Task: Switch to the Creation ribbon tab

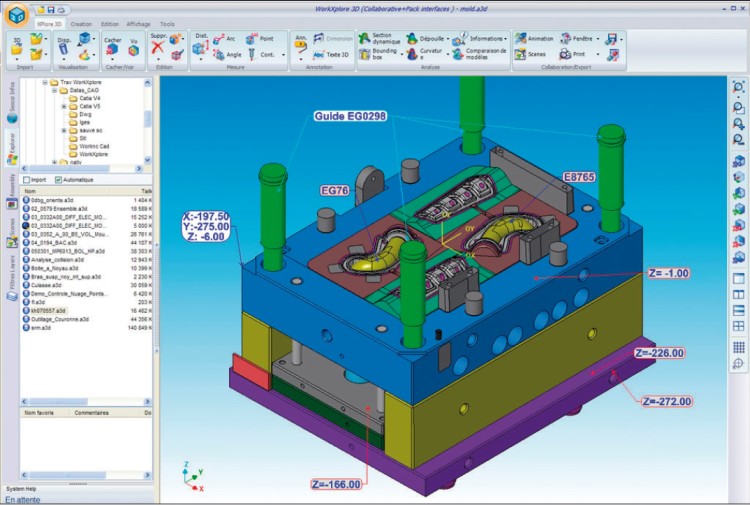Action: pyautogui.click(x=81, y=23)
